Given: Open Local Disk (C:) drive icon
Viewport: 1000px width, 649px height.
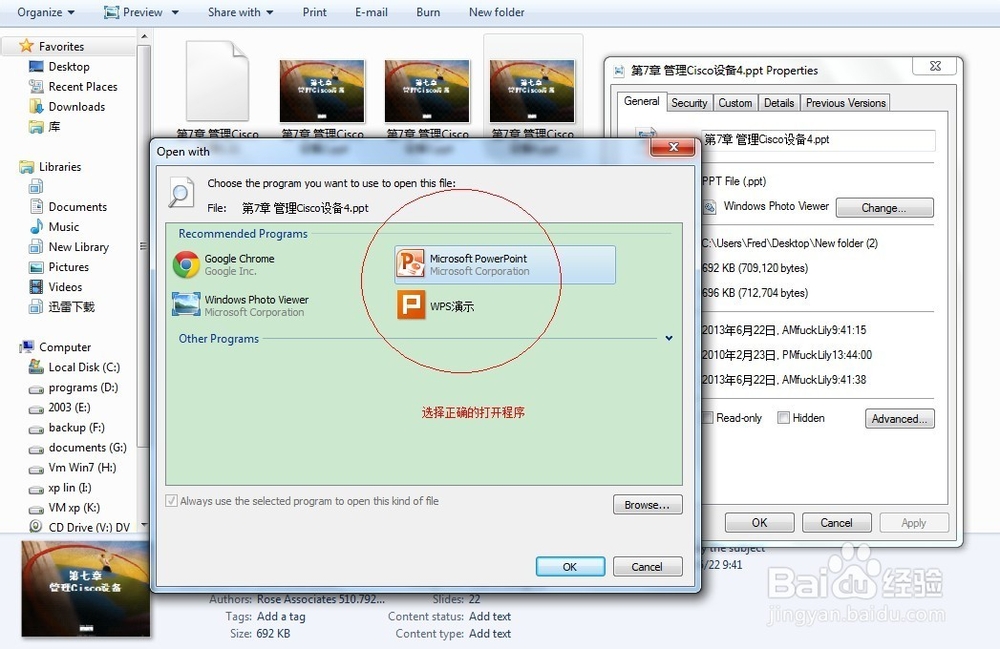Looking at the screenshot, I should pyautogui.click(x=36, y=367).
